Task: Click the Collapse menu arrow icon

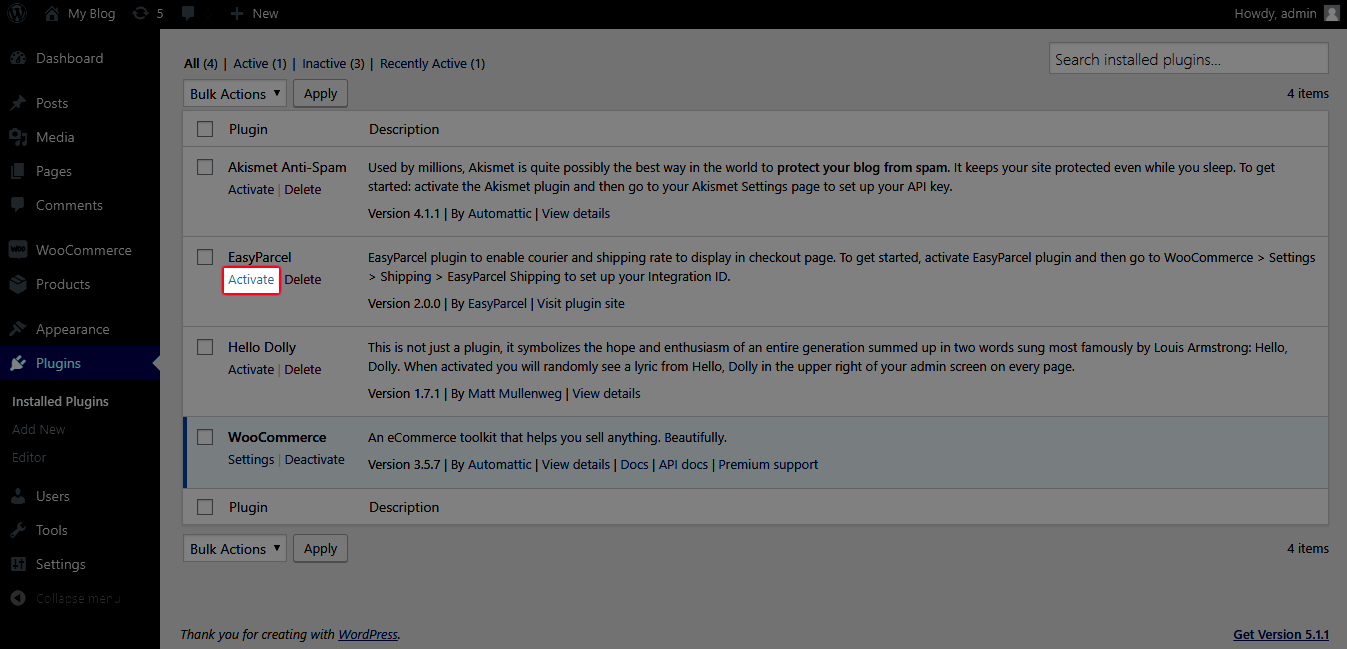Action: click(18, 598)
